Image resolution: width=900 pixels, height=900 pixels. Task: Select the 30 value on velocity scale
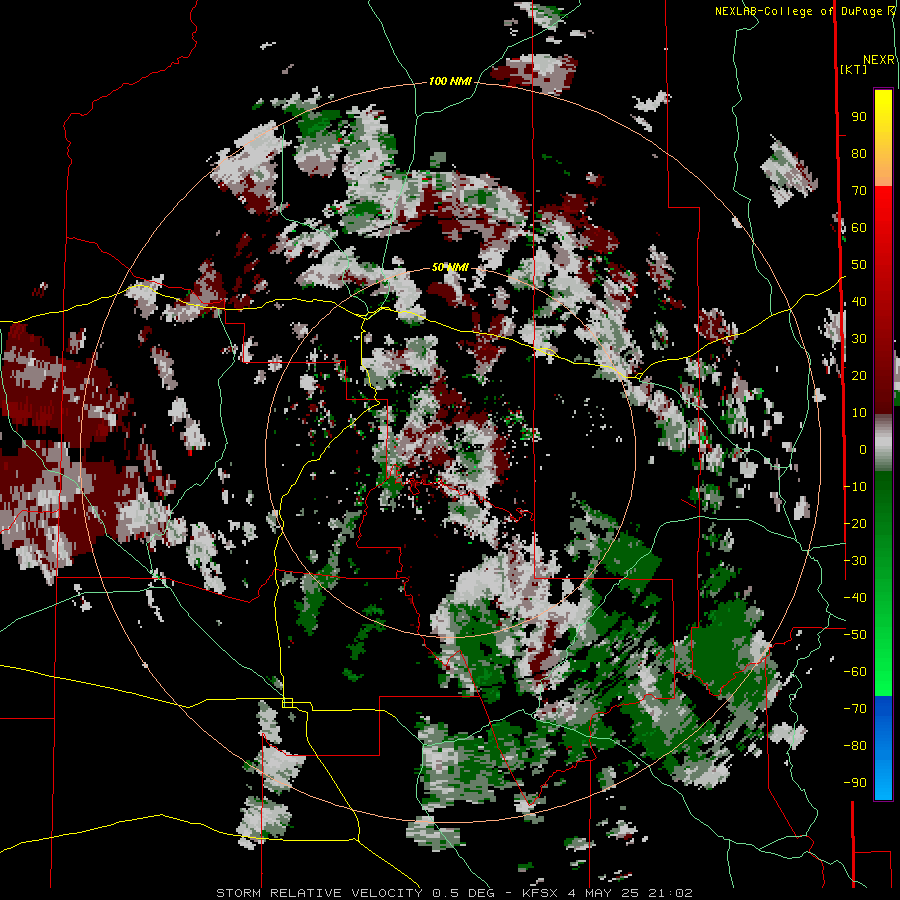coord(859,339)
